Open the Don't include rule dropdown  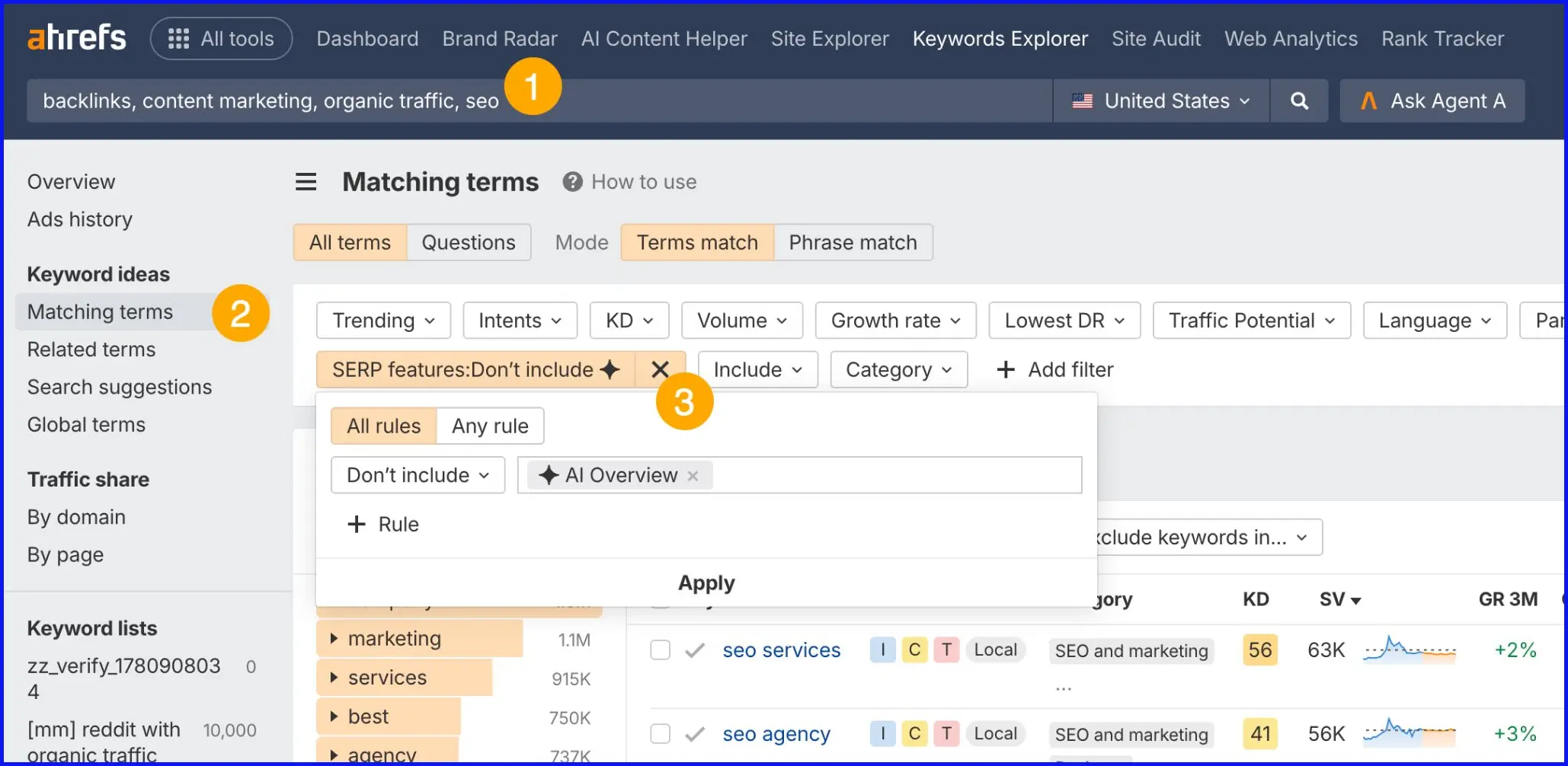(418, 475)
